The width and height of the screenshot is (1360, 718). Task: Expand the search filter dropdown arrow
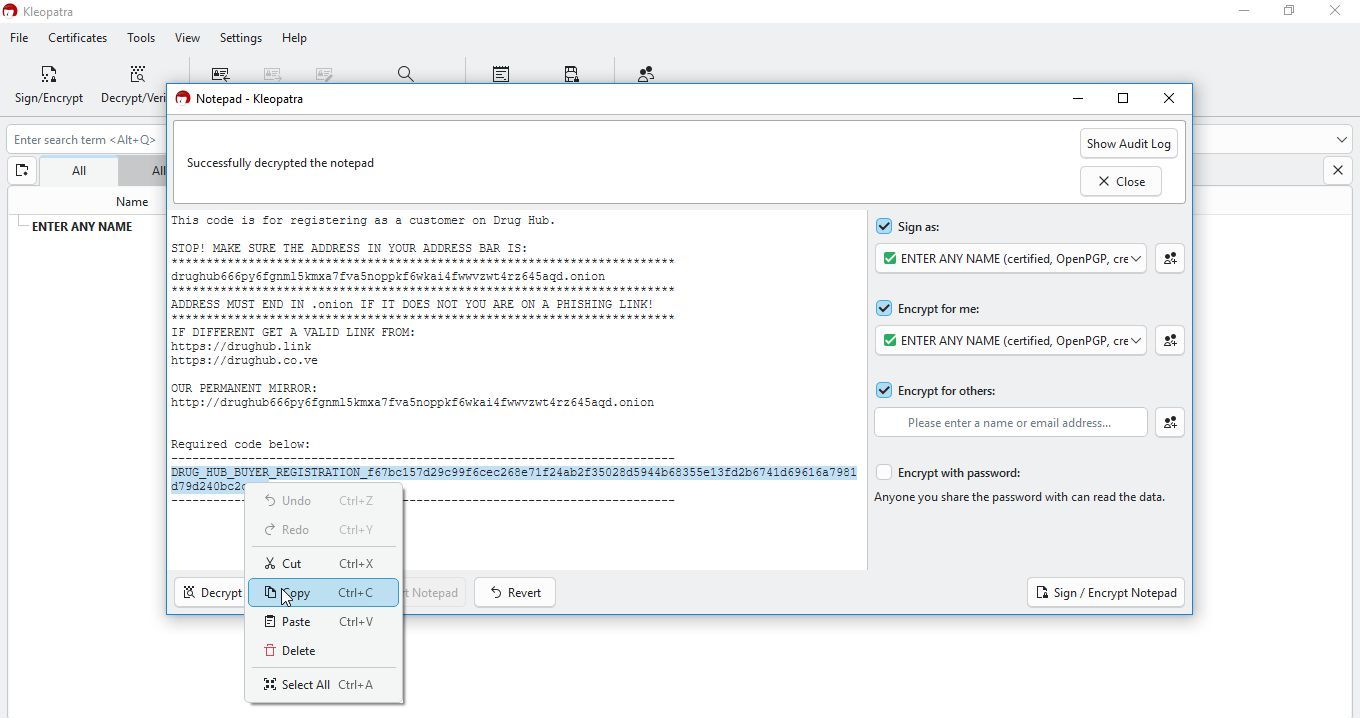pos(1341,140)
